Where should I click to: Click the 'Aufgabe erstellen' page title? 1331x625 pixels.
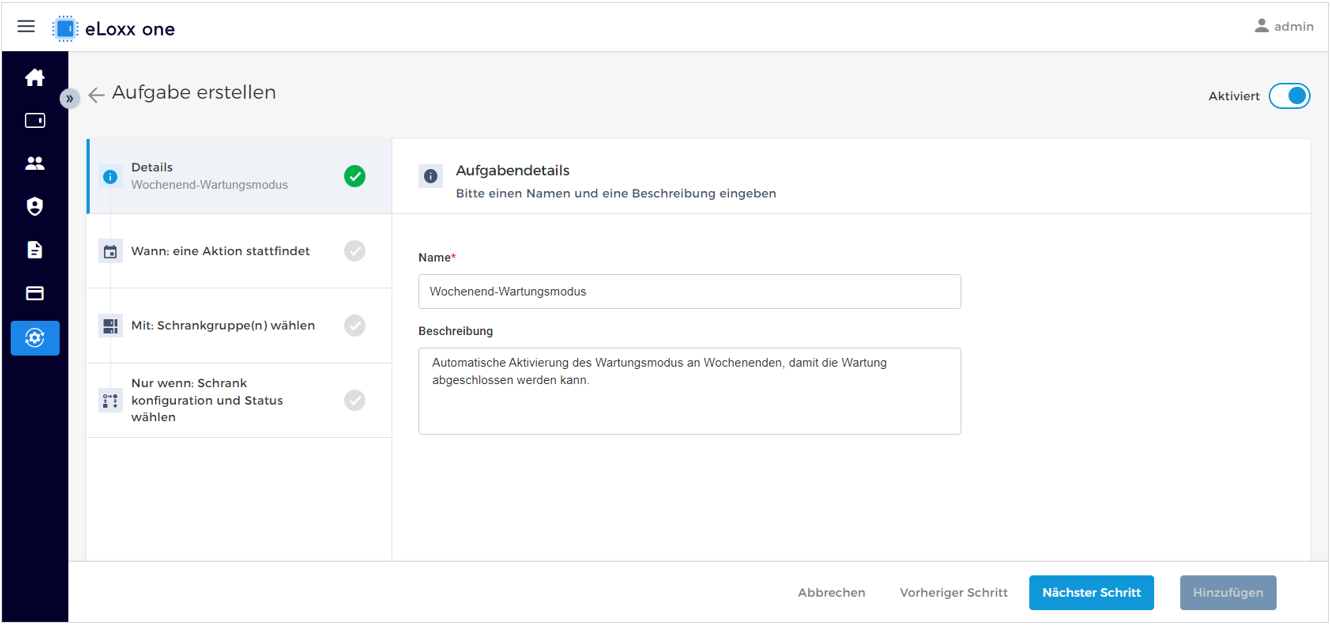(x=194, y=93)
